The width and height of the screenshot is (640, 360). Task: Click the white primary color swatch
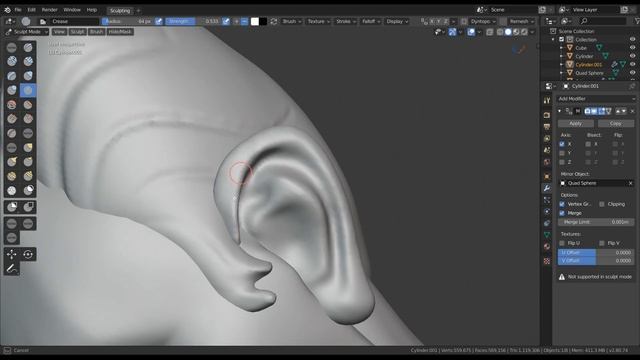[255, 21]
